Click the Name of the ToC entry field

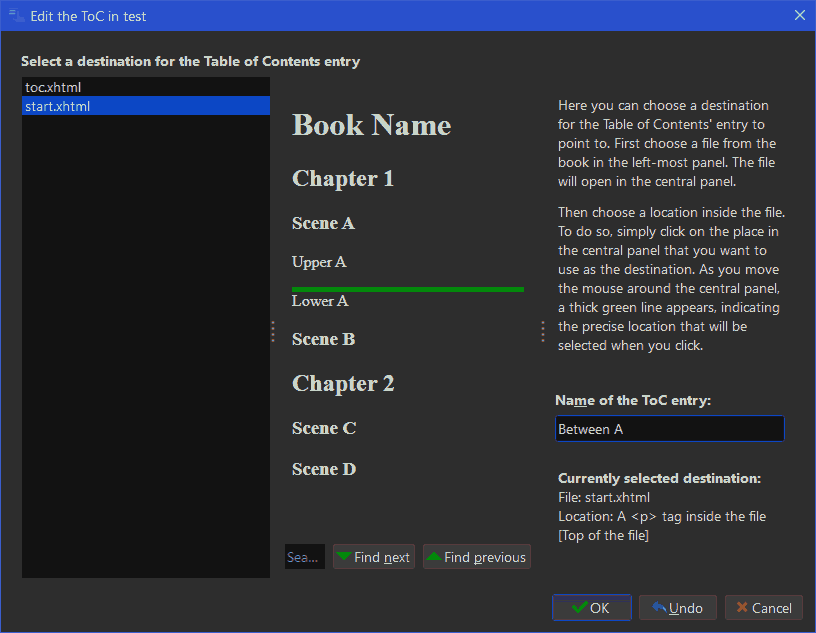click(x=670, y=429)
